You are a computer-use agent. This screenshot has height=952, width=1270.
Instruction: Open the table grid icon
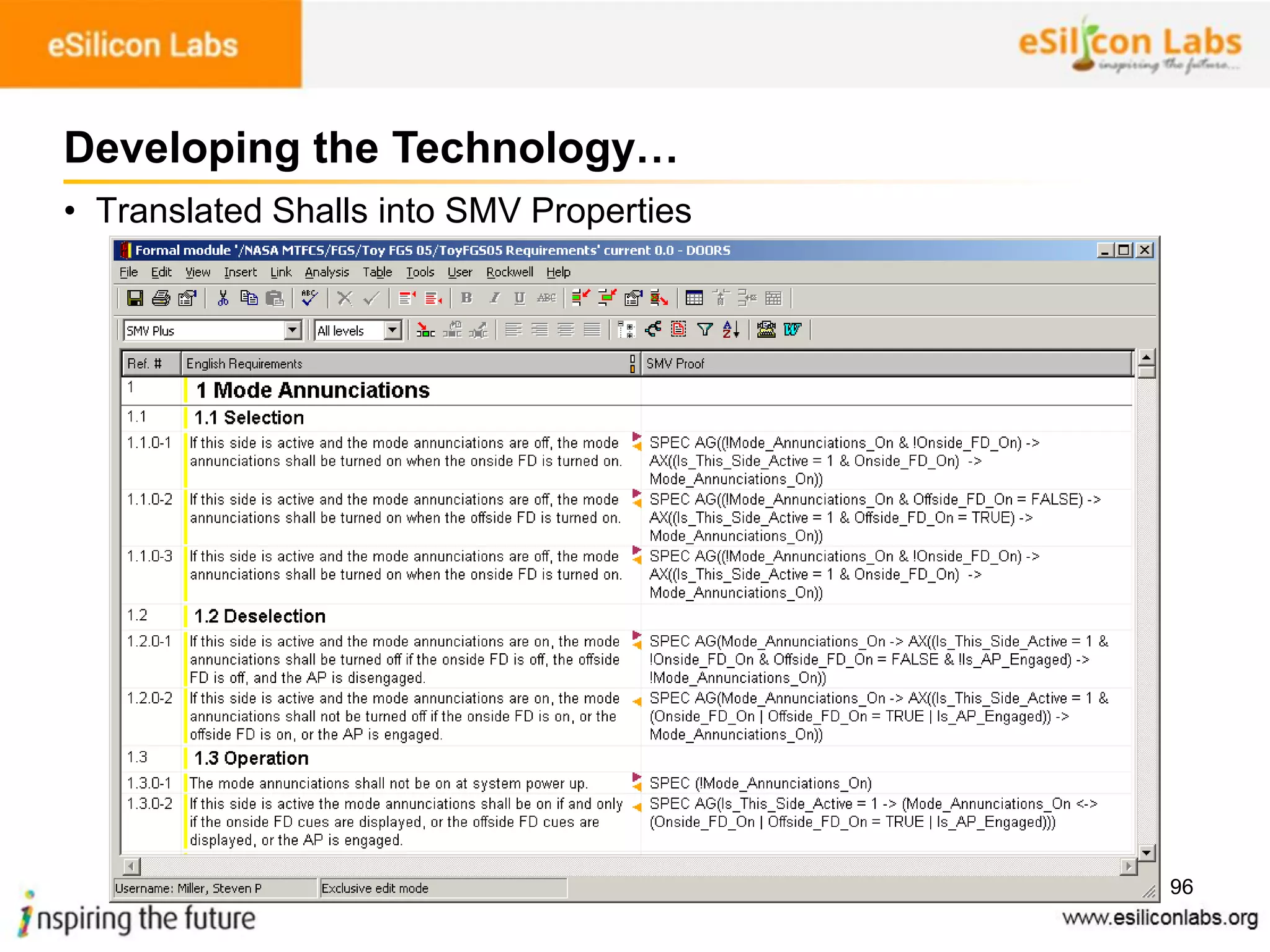[694, 299]
